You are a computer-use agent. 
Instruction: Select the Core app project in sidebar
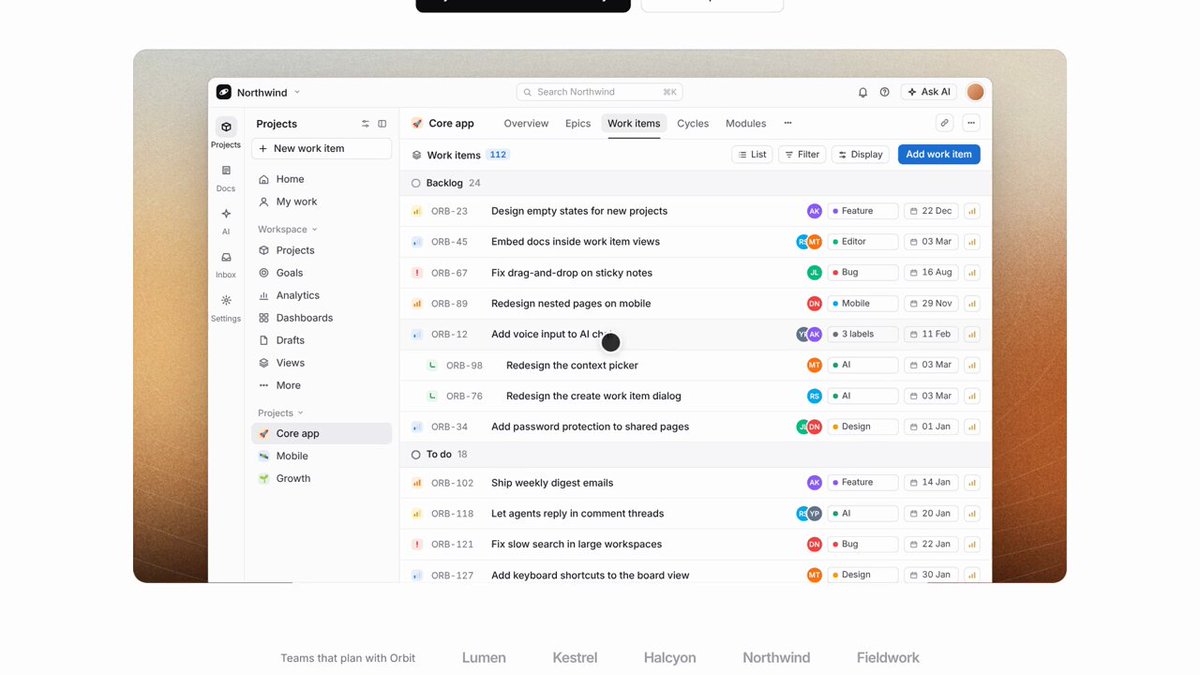(x=321, y=433)
